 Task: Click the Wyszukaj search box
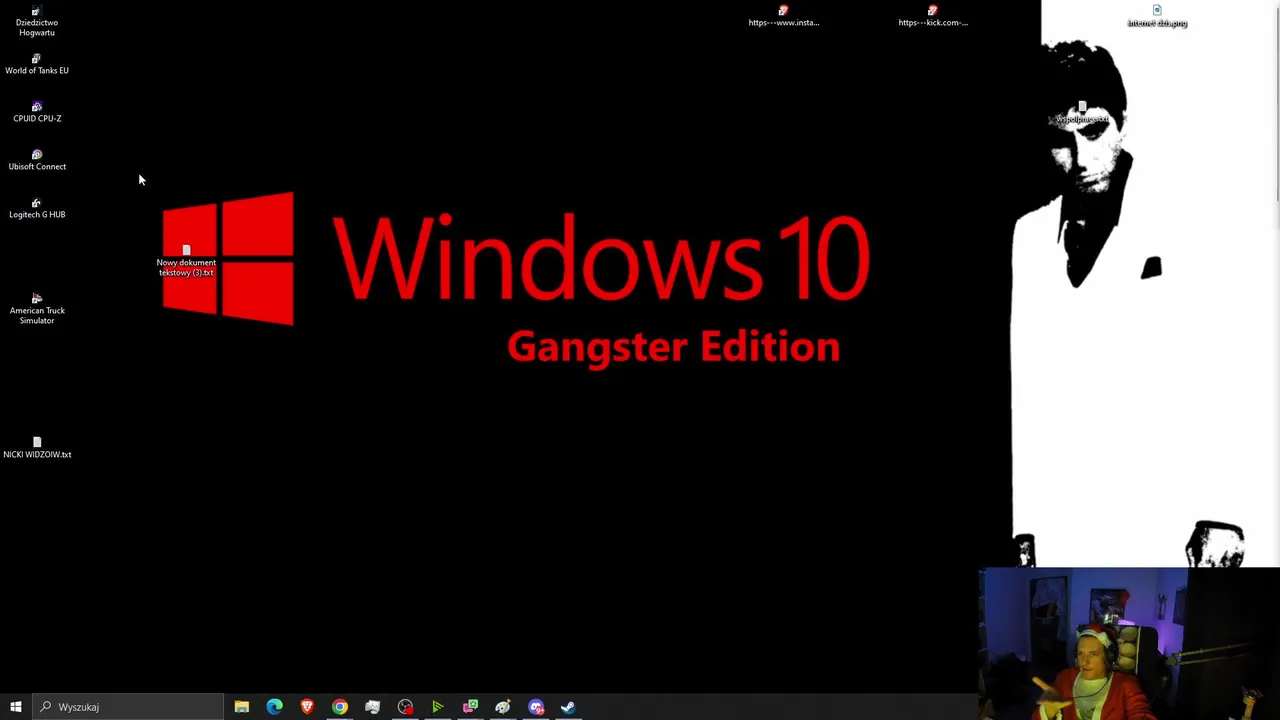128,707
